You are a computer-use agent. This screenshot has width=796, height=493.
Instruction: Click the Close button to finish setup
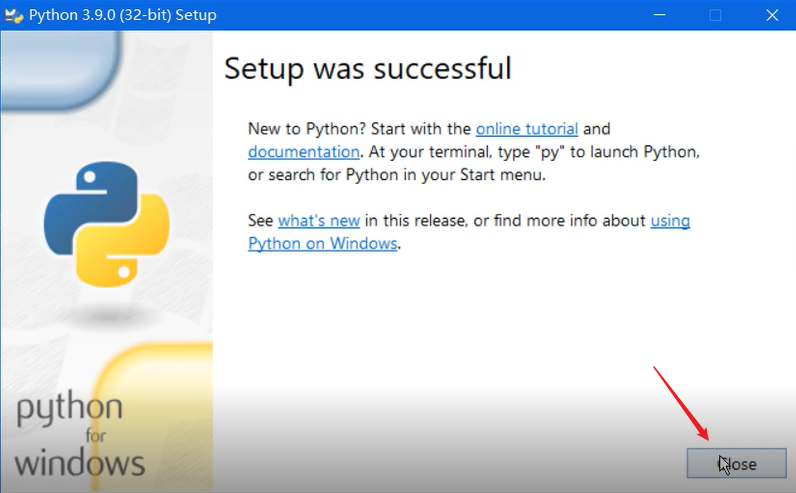[x=736, y=463]
